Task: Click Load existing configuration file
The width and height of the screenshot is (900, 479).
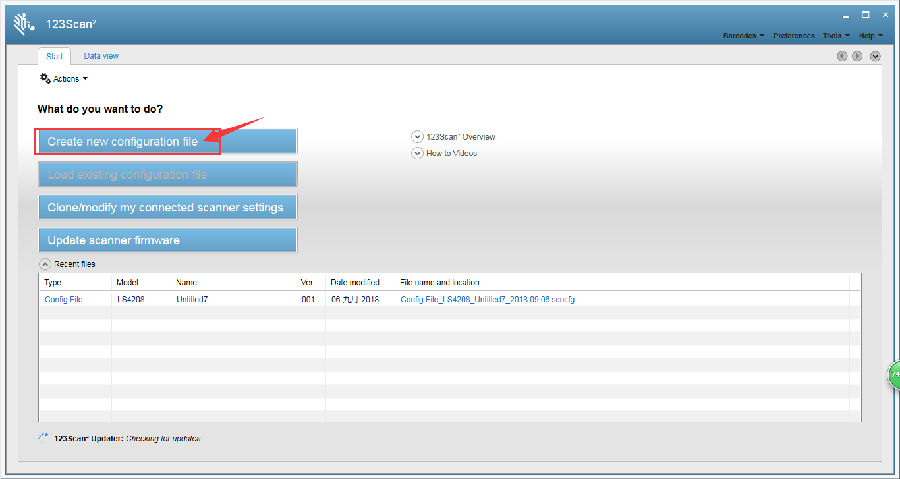Action: pos(168,174)
